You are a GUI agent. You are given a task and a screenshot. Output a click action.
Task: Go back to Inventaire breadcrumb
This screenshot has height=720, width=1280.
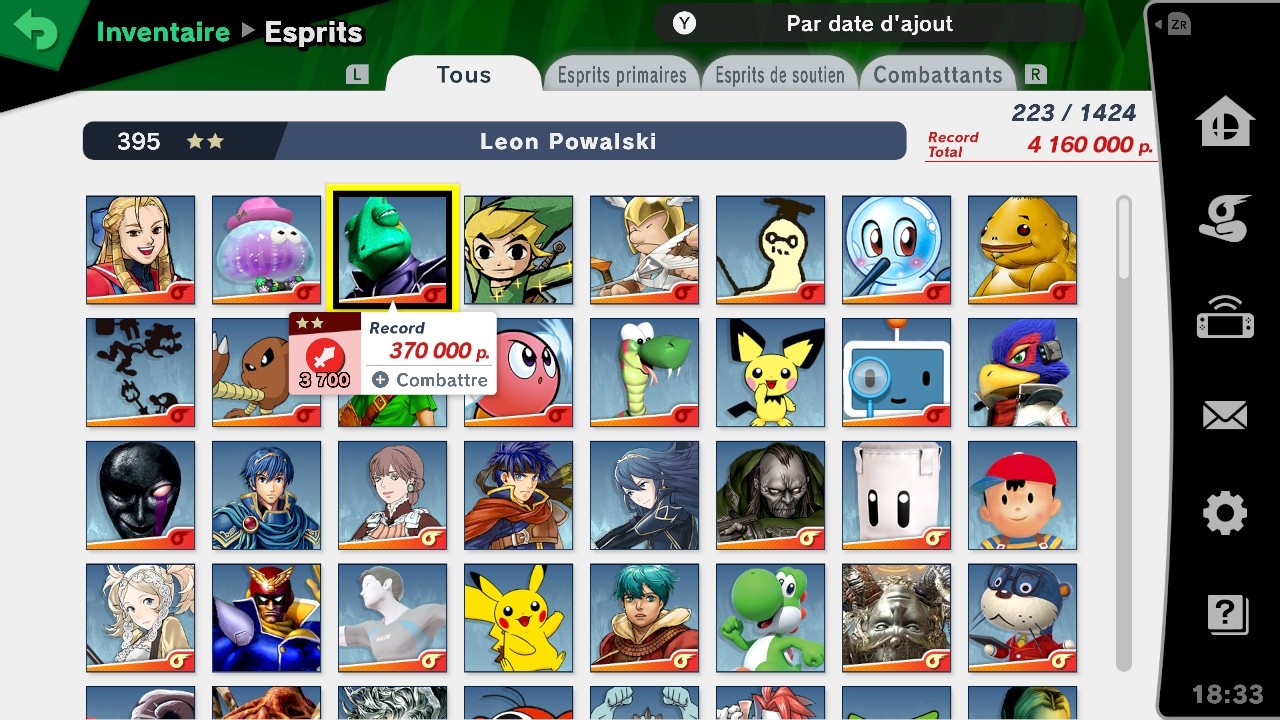tap(163, 32)
